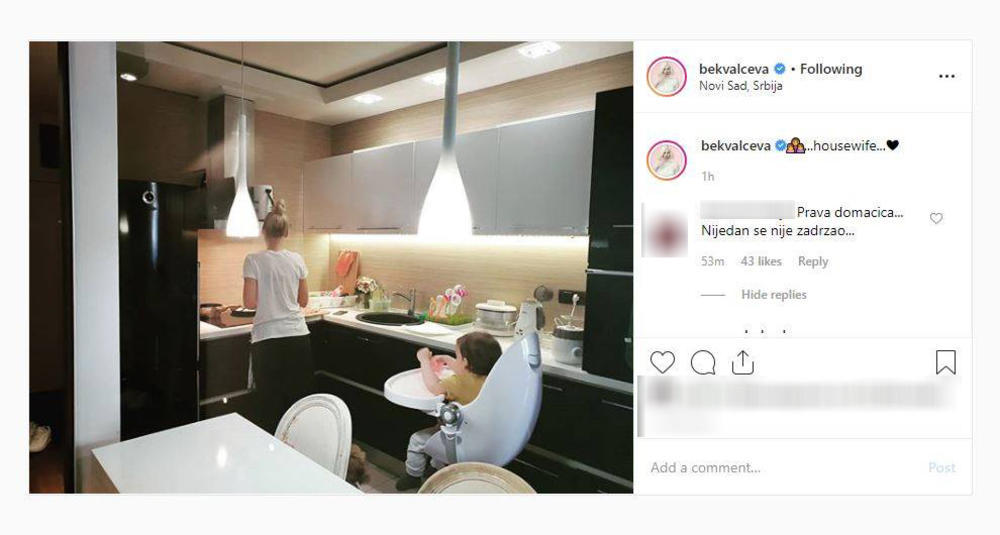This screenshot has height=535, width=1000.
Task: Like the post with the heart icon
Action: pos(662,362)
